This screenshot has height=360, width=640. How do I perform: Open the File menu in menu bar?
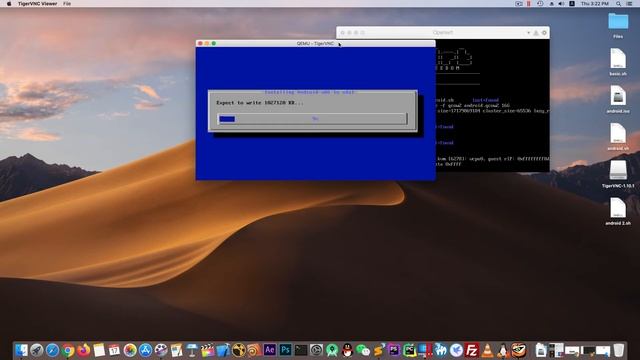[x=67, y=4]
